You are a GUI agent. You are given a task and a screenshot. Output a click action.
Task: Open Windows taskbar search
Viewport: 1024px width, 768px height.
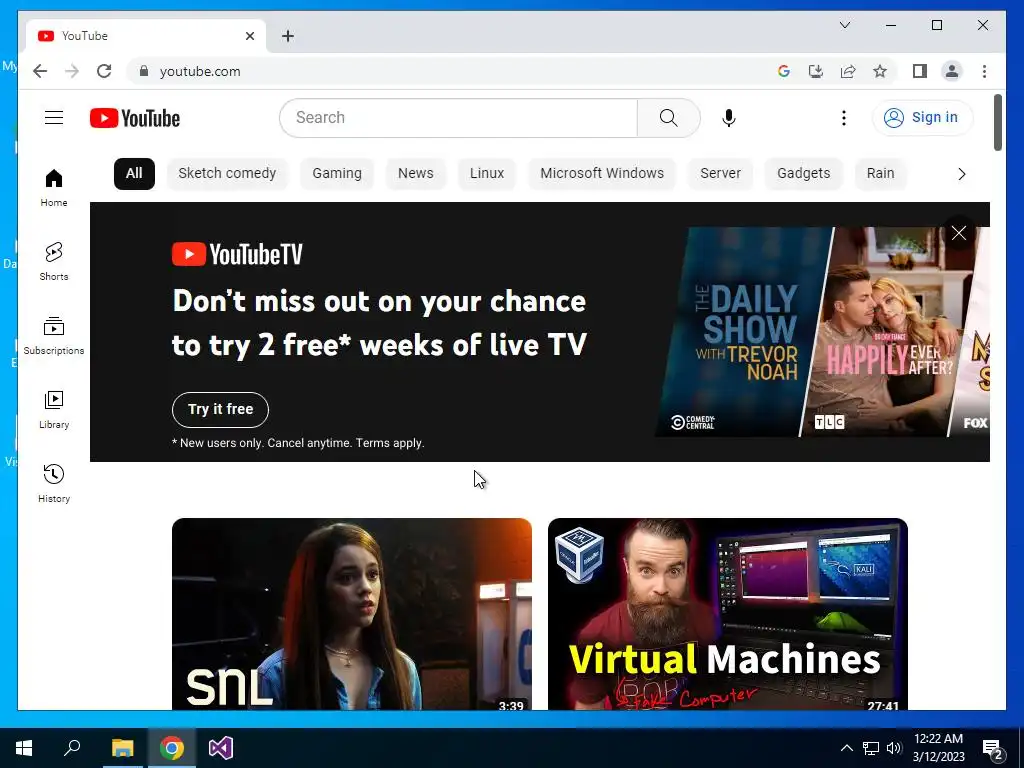pyautogui.click(x=72, y=748)
